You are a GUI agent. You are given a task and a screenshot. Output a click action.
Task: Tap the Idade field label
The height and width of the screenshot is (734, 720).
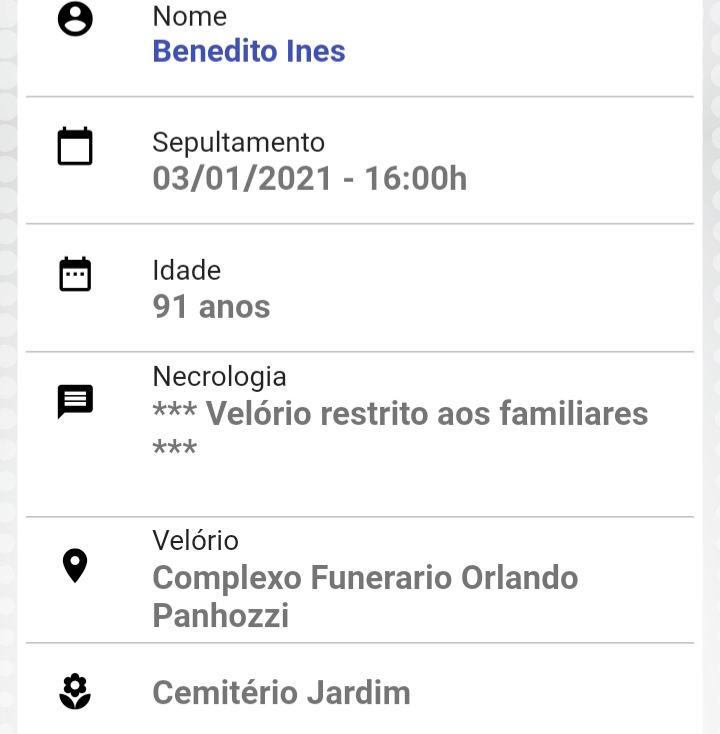tap(186, 270)
